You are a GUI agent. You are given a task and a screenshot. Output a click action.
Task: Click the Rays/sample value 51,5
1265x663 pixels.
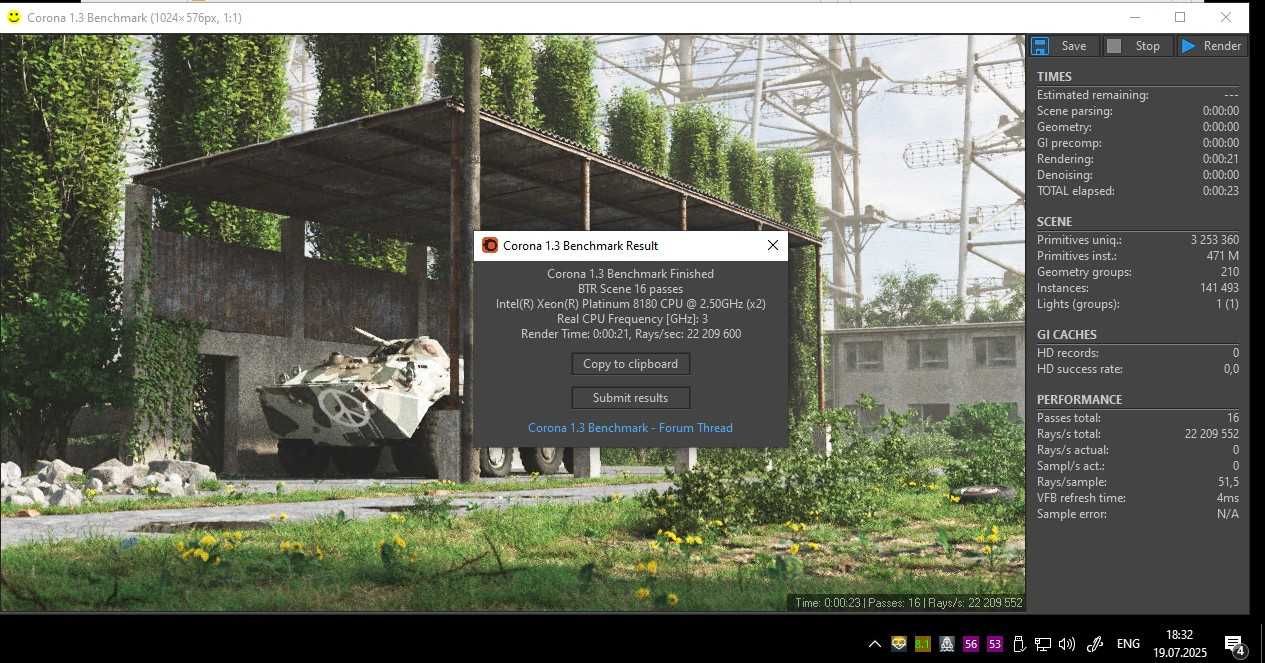coord(1228,482)
